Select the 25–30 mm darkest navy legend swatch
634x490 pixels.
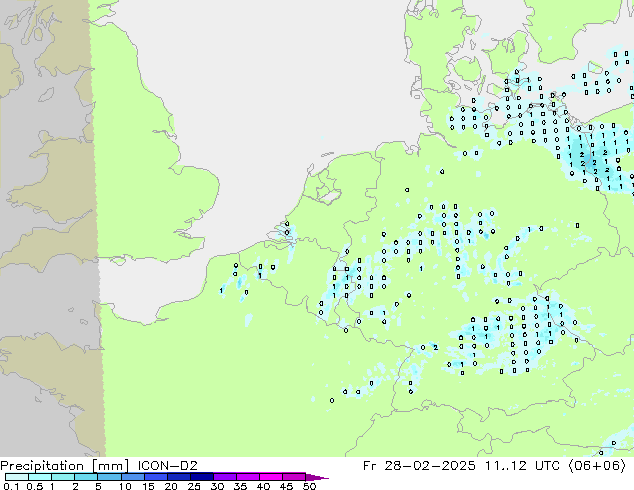click(x=202, y=477)
